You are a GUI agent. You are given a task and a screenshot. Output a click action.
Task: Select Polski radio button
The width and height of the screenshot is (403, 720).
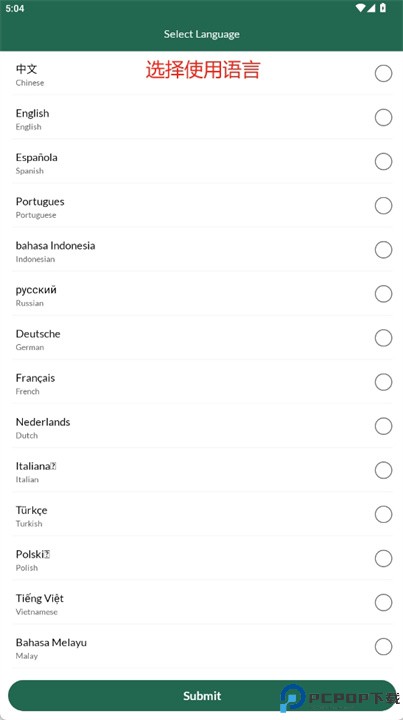[383, 558]
